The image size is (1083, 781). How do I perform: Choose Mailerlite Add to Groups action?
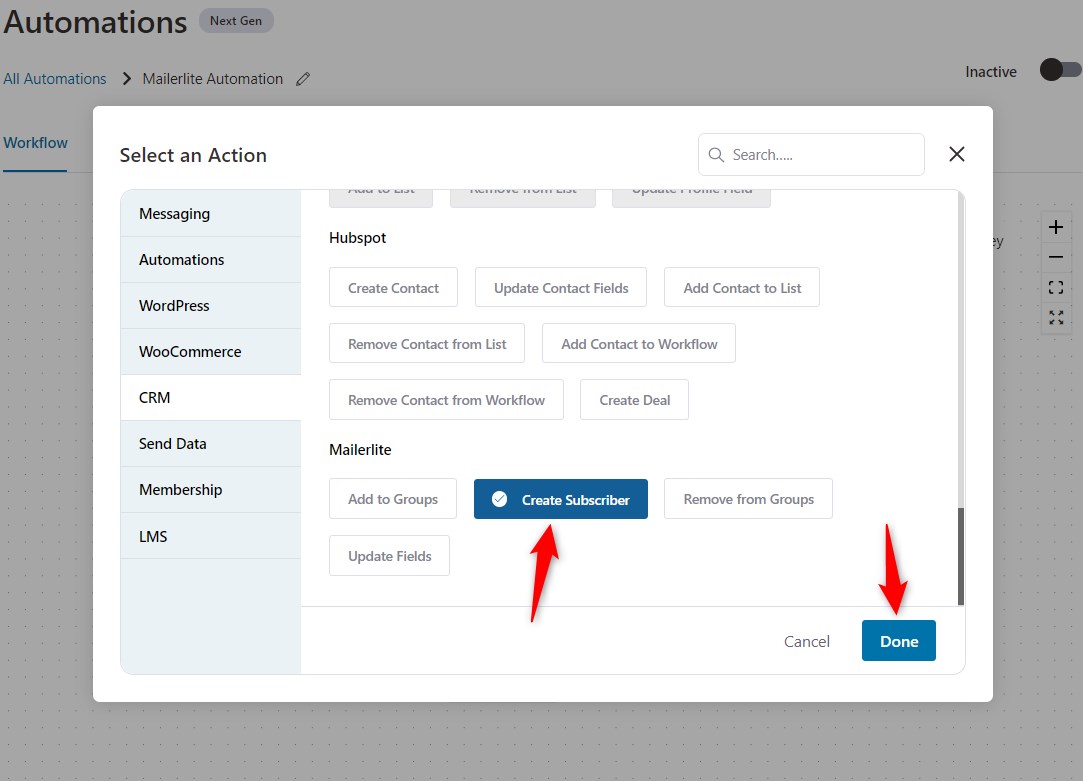pos(392,499)
